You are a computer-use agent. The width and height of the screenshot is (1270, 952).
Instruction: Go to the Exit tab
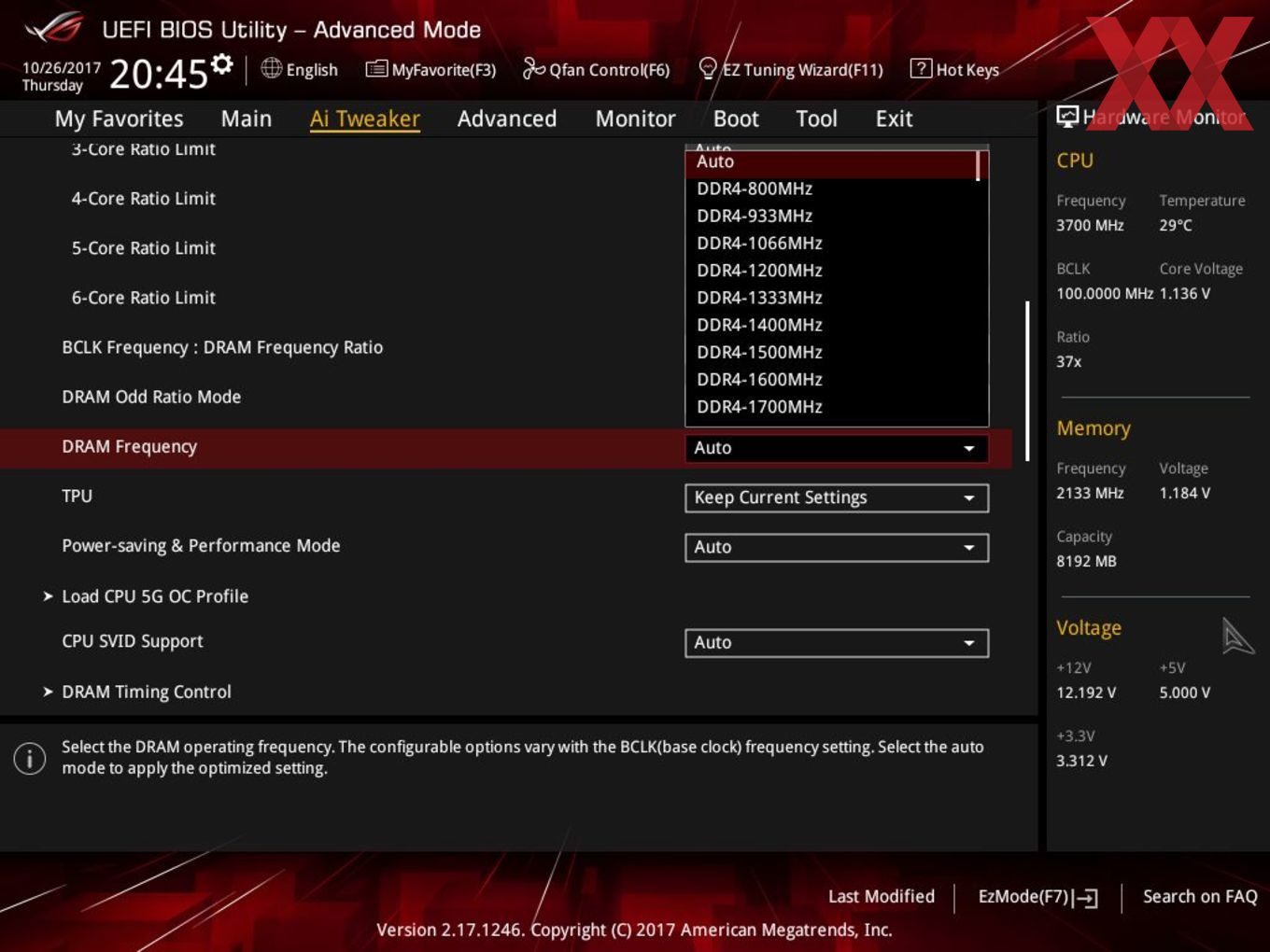[894, 119]
